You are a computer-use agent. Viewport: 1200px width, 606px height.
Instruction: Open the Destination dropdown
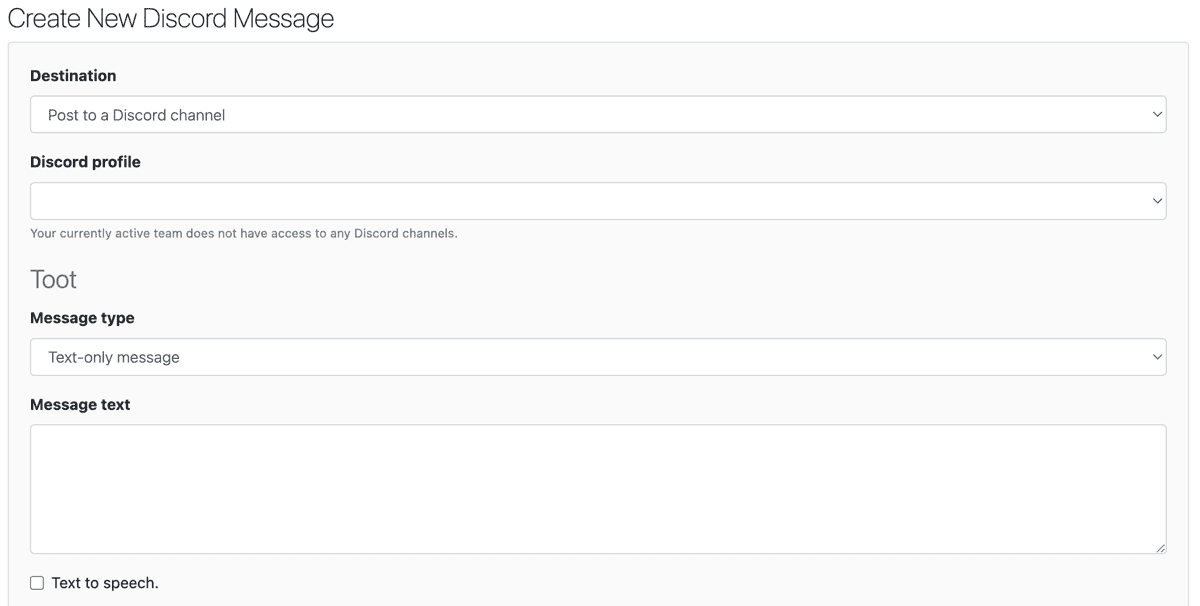pos(598,115)
